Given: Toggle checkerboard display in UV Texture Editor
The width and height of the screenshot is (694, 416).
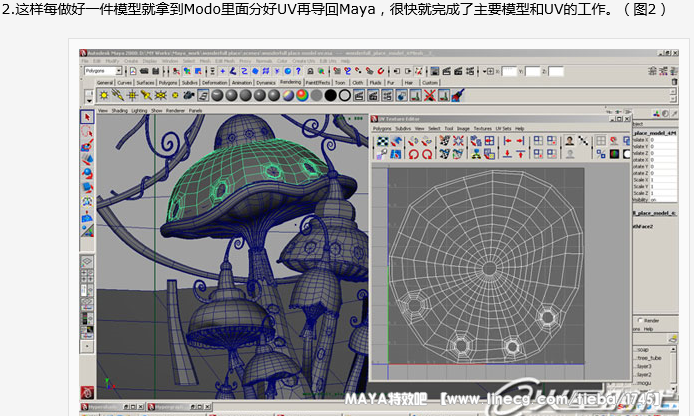Looking at the screenshot, I should pos(382,141).
